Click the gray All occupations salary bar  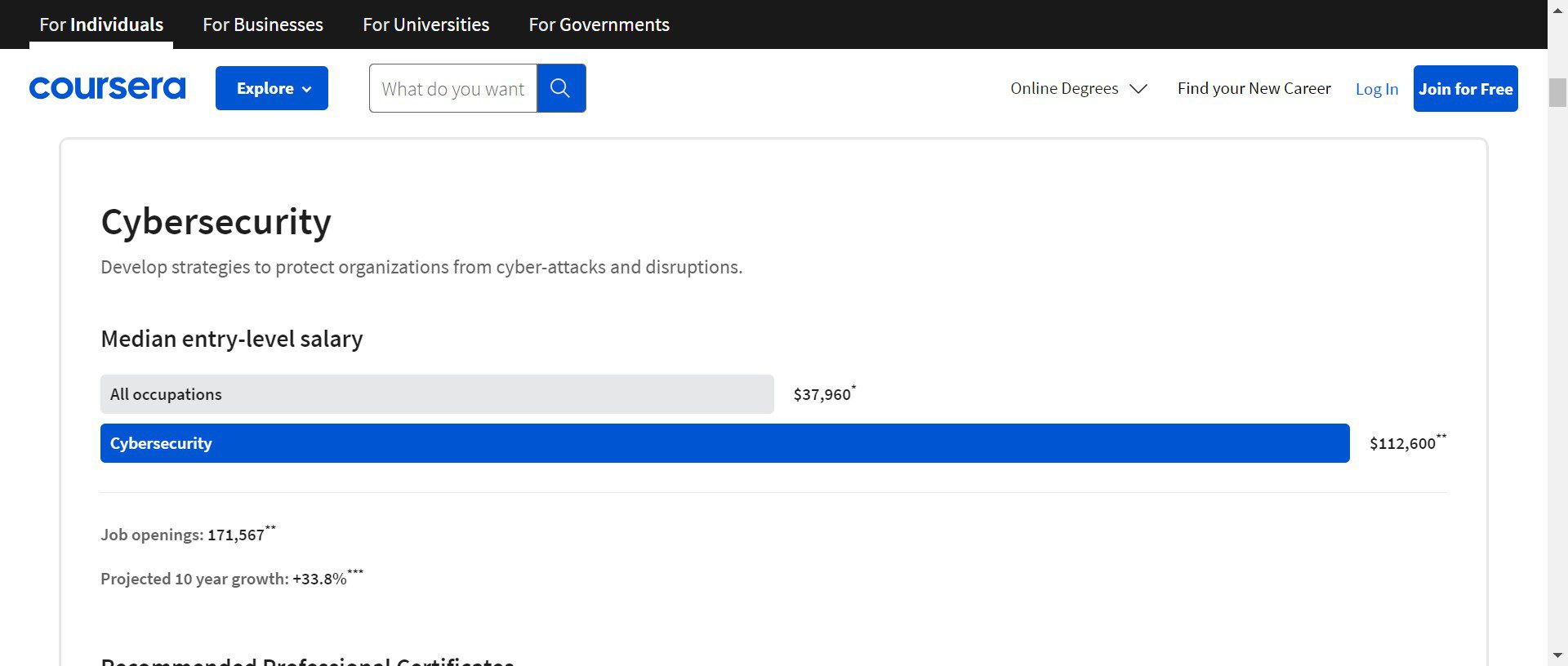coord(437,394)
